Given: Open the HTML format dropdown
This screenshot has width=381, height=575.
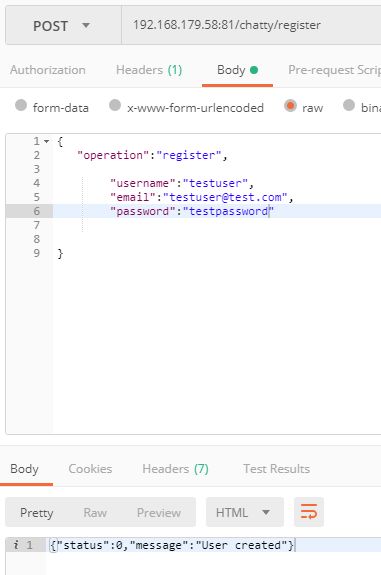Looking at the screenshot, I should pyautogui.click(x=245, y=512).
